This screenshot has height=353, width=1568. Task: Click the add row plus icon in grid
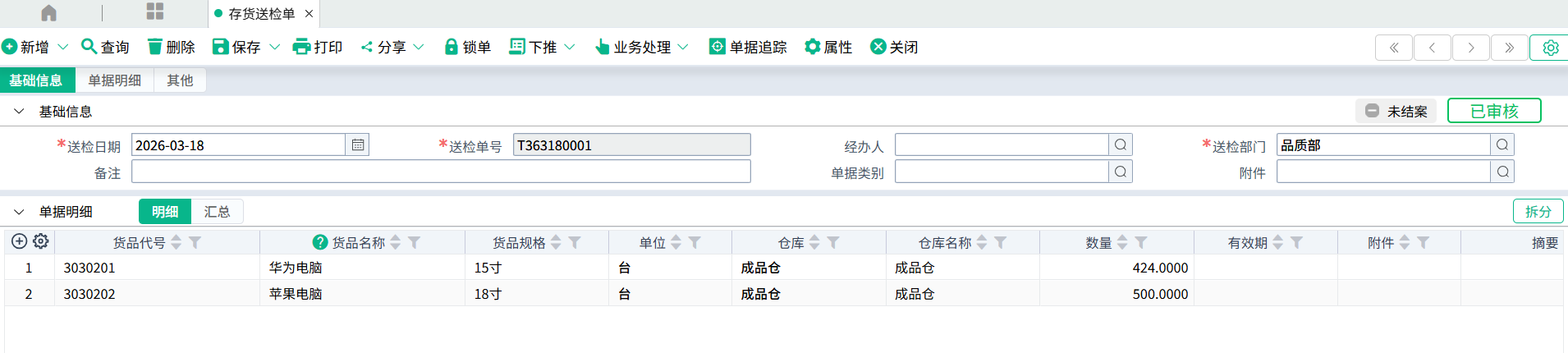[x=20, y=241]
